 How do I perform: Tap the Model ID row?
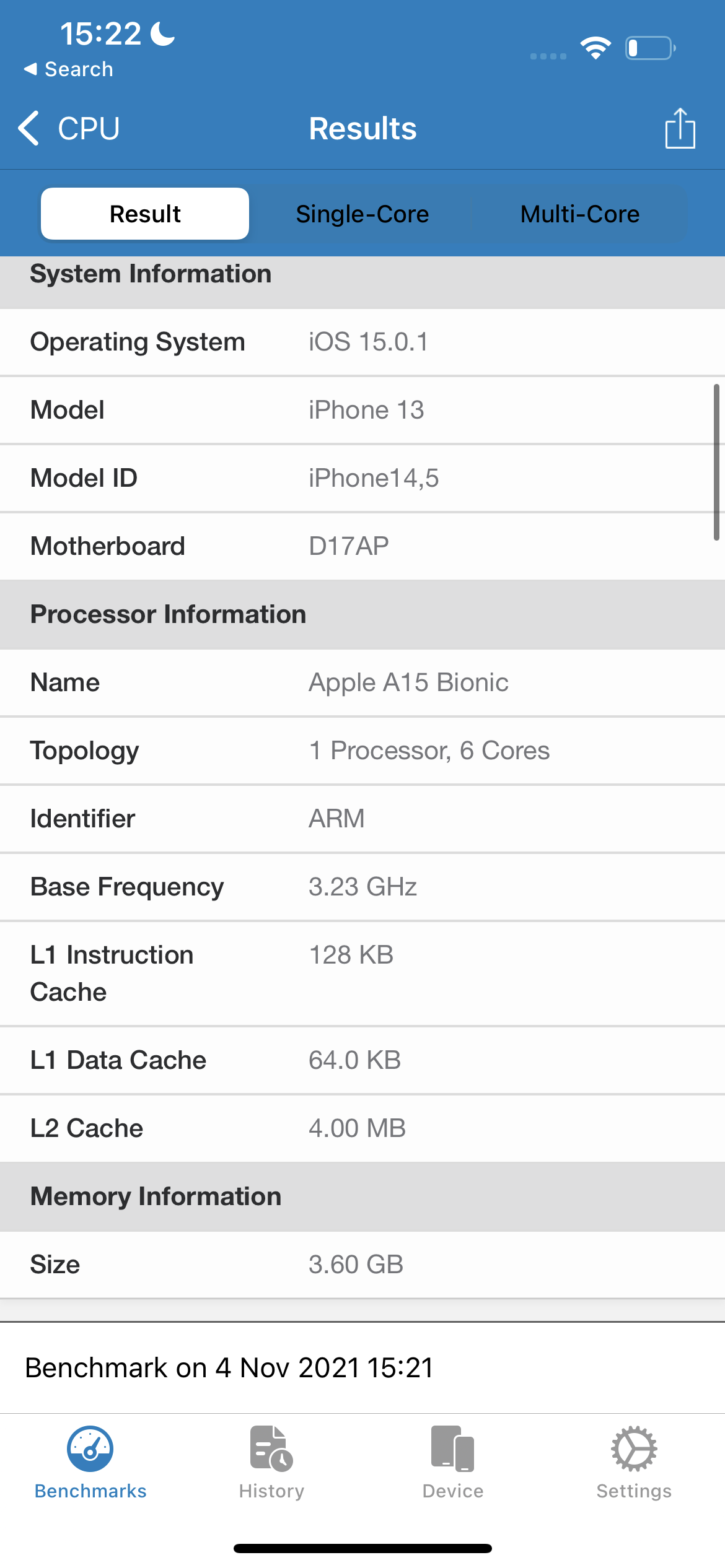(x=362, y=478)
